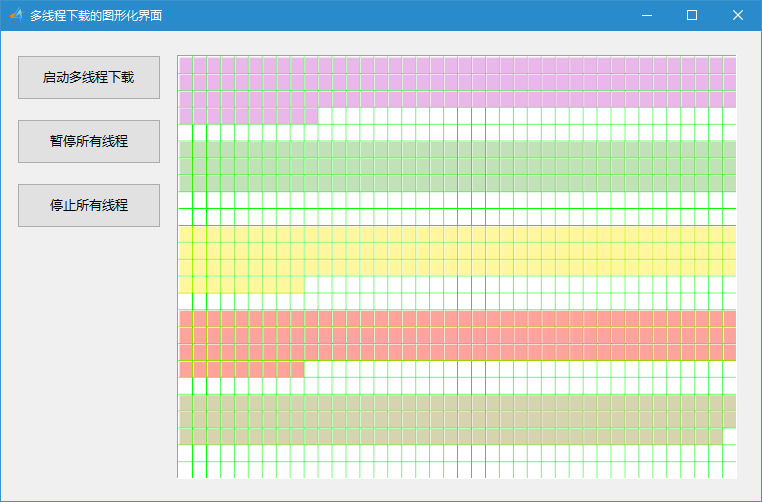The height and width of the screenshot is (502, 762).
Task: Close the 多线程下载的图形化界面 window
Action: (737, 16)
